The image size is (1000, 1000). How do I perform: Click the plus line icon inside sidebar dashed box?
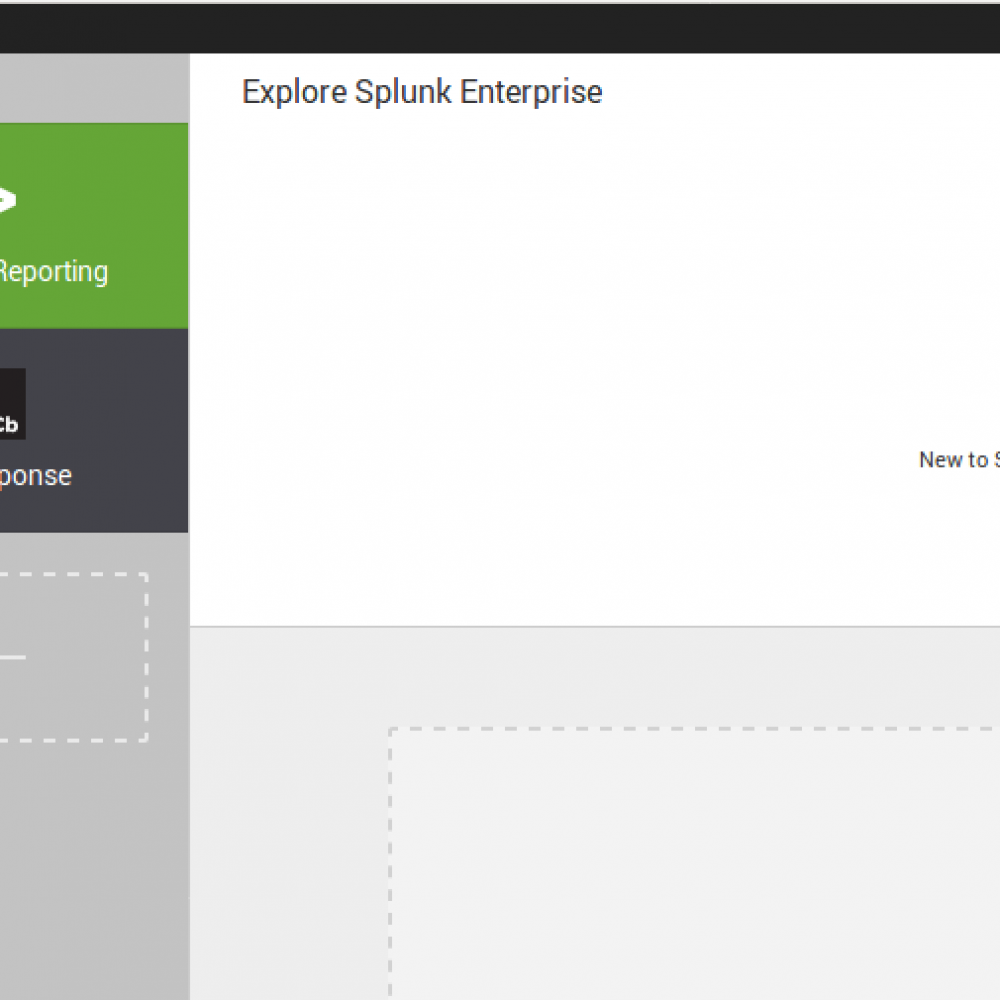click(12, 657)
